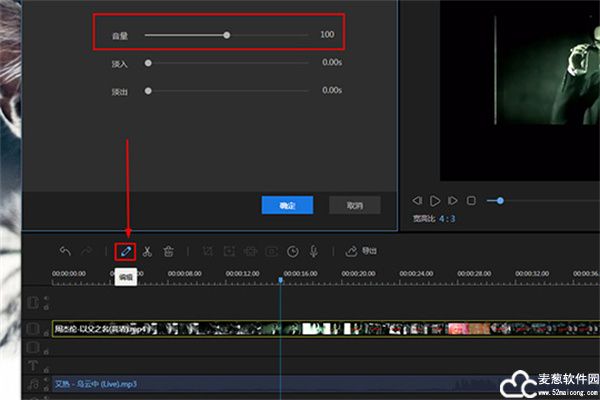Select the scissors Split tool
This screenshot has height=400, width=600.
pos(147,251)
